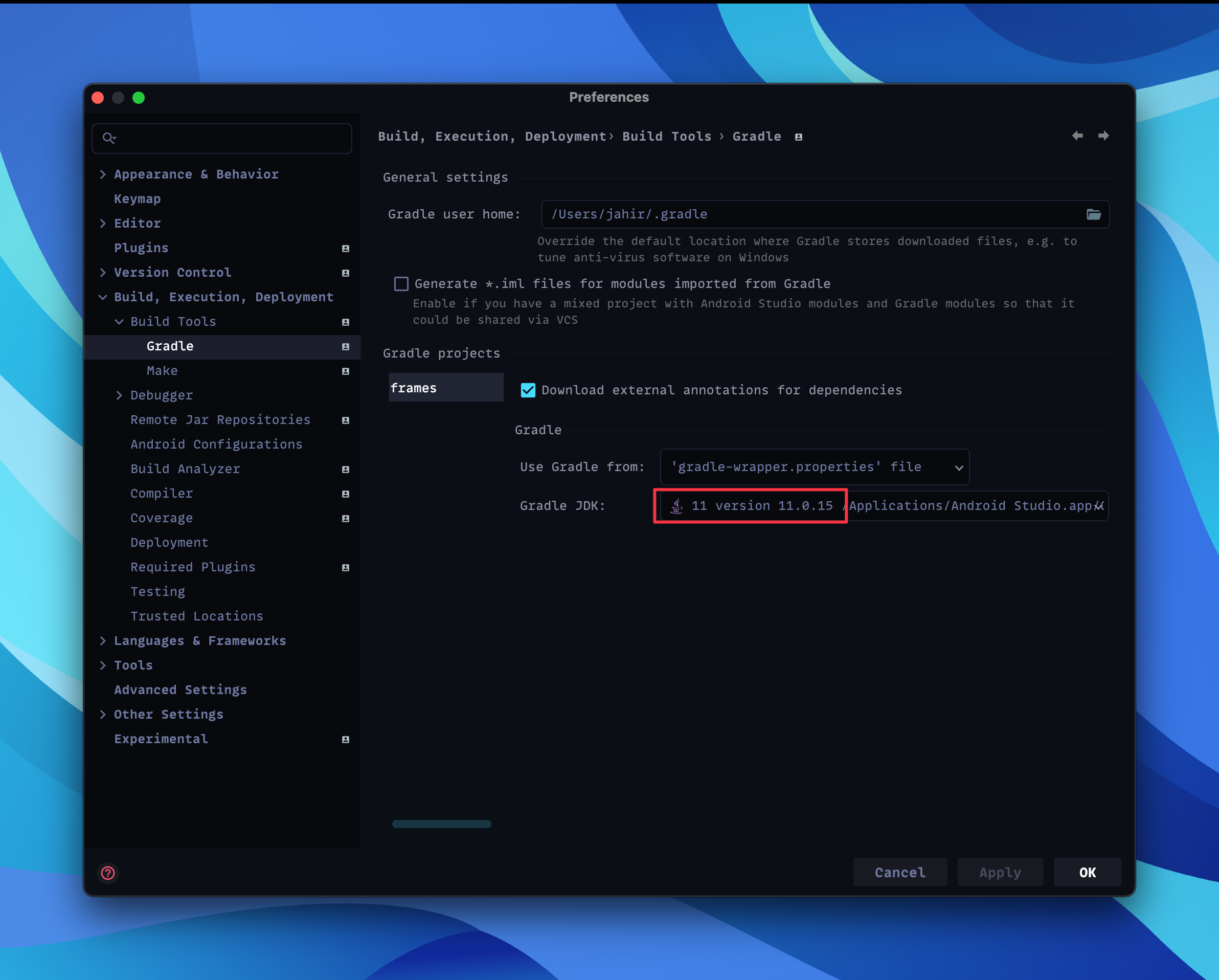Open Android Configurations page

point(217,444)
